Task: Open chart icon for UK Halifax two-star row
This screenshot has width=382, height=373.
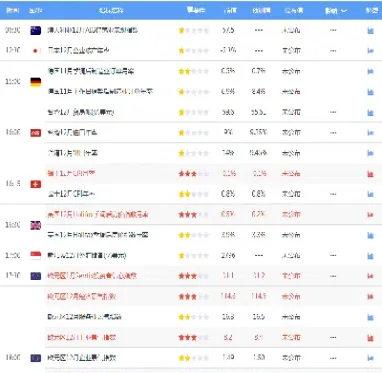Action: tap(370, 235)
